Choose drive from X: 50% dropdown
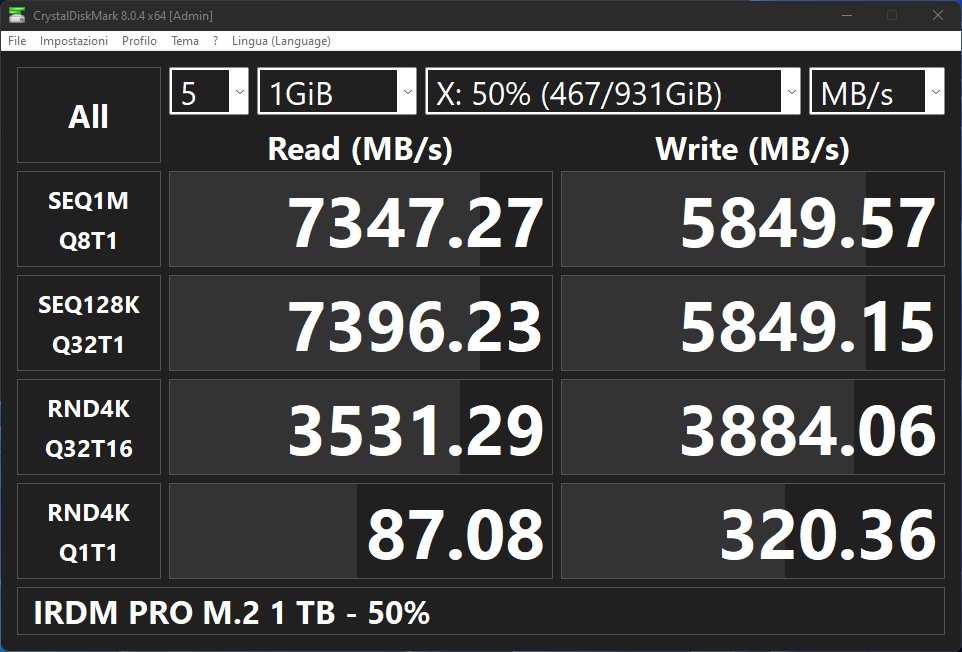This screenshot has height=652, width=962. 613,92
